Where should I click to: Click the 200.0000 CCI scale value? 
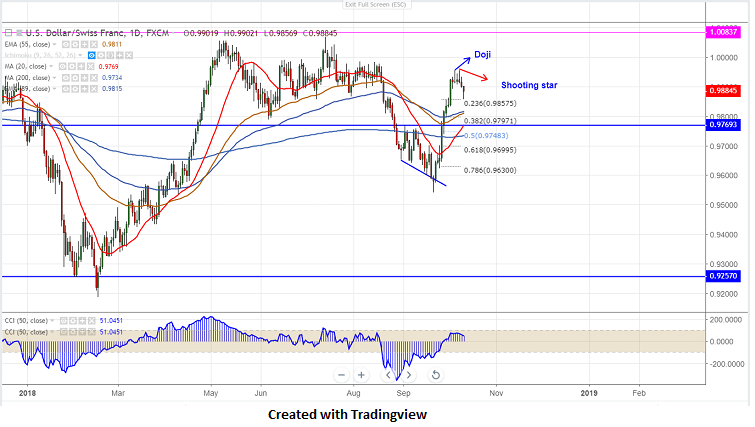pyautogui.click(x=728, y=320)
